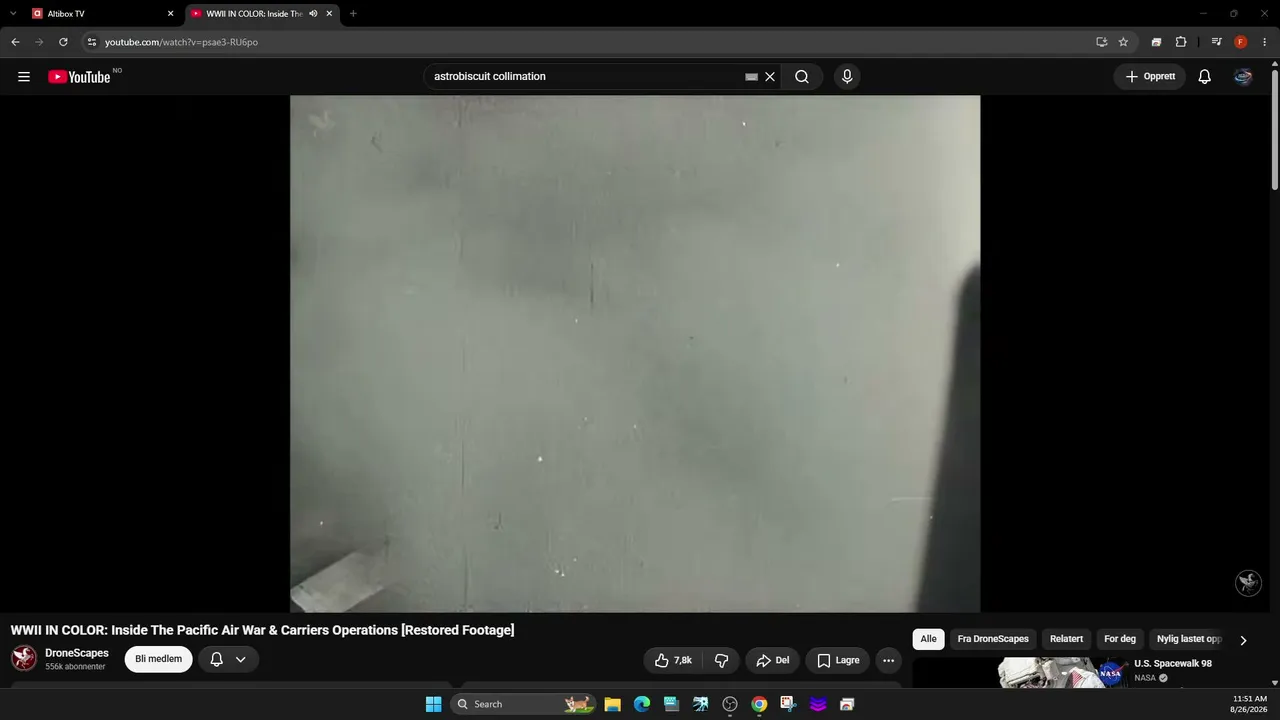Open File Explorer from the taskbar
Image resolution: width=1280 pixels, height=720 pixels.
[613, 704]
